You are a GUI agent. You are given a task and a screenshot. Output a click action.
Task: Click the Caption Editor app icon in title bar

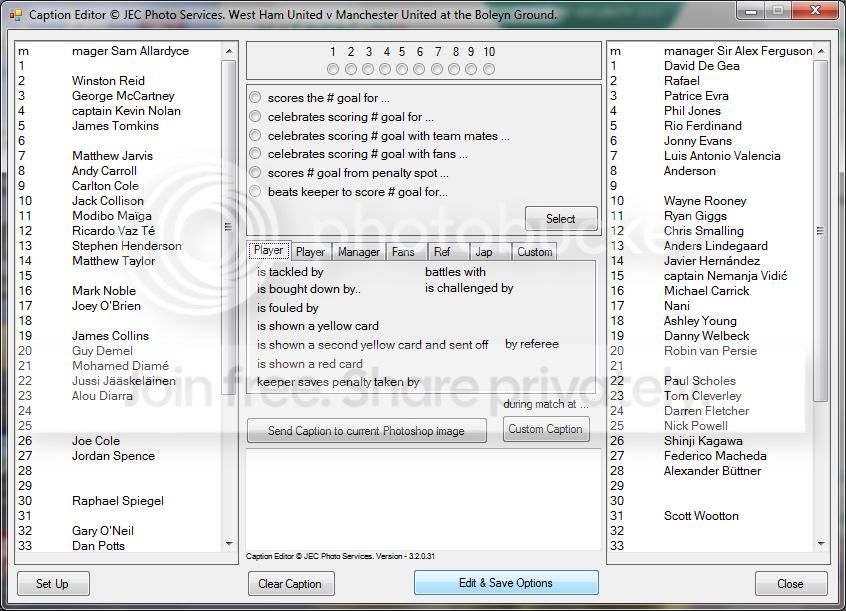(x=15, y=15)
